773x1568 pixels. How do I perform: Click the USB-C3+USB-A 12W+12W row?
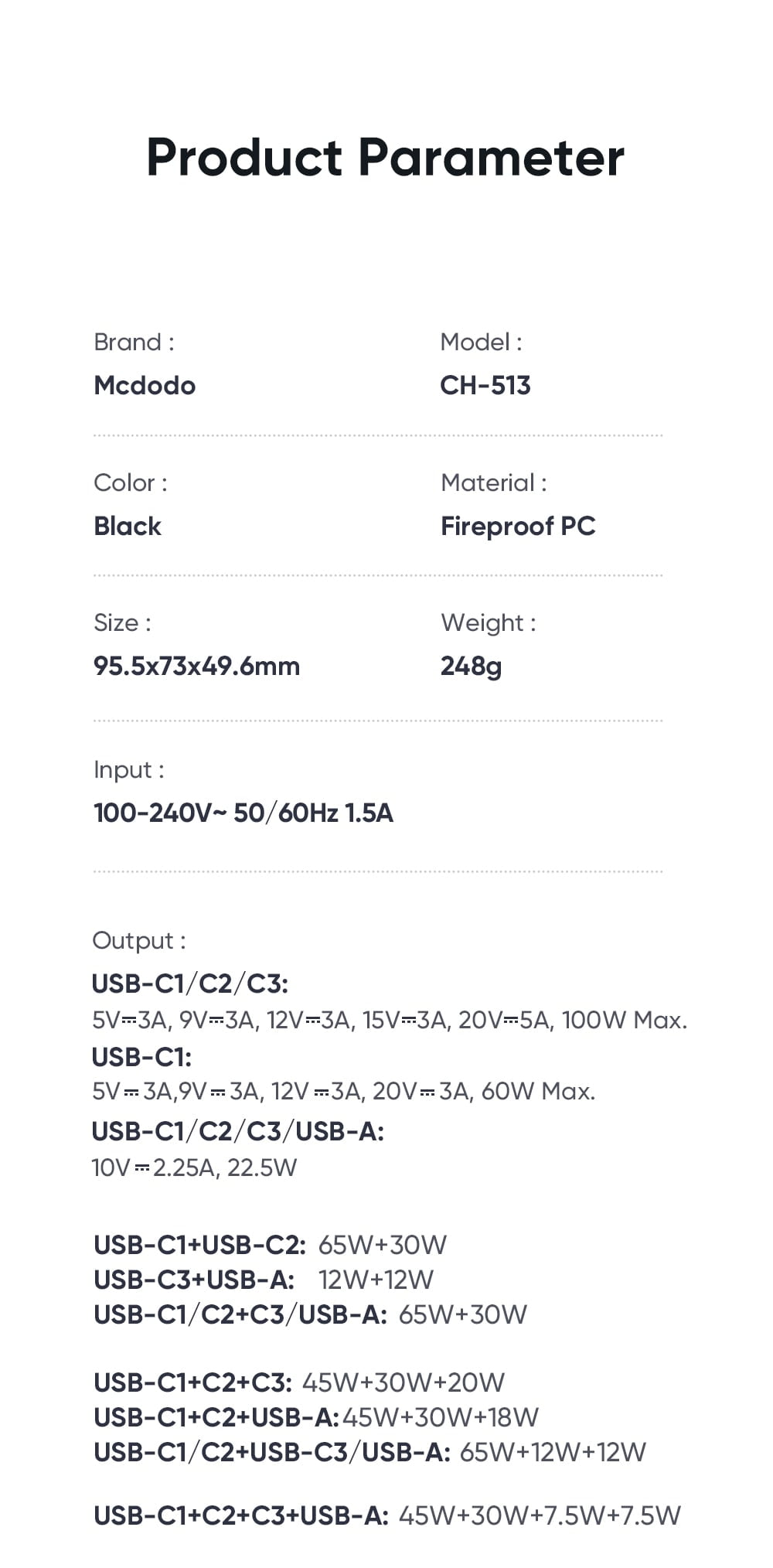click(264, 1280)
